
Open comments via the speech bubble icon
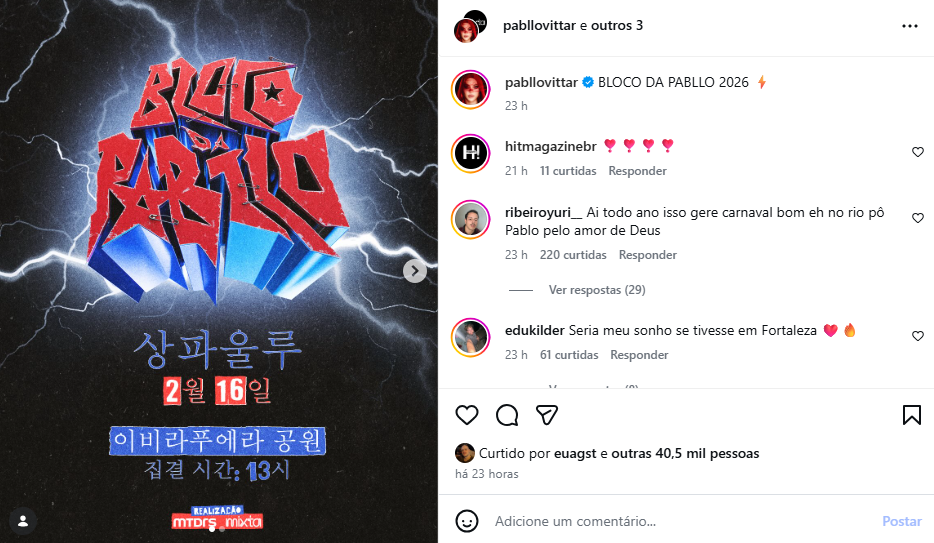(x=507, y=415)
